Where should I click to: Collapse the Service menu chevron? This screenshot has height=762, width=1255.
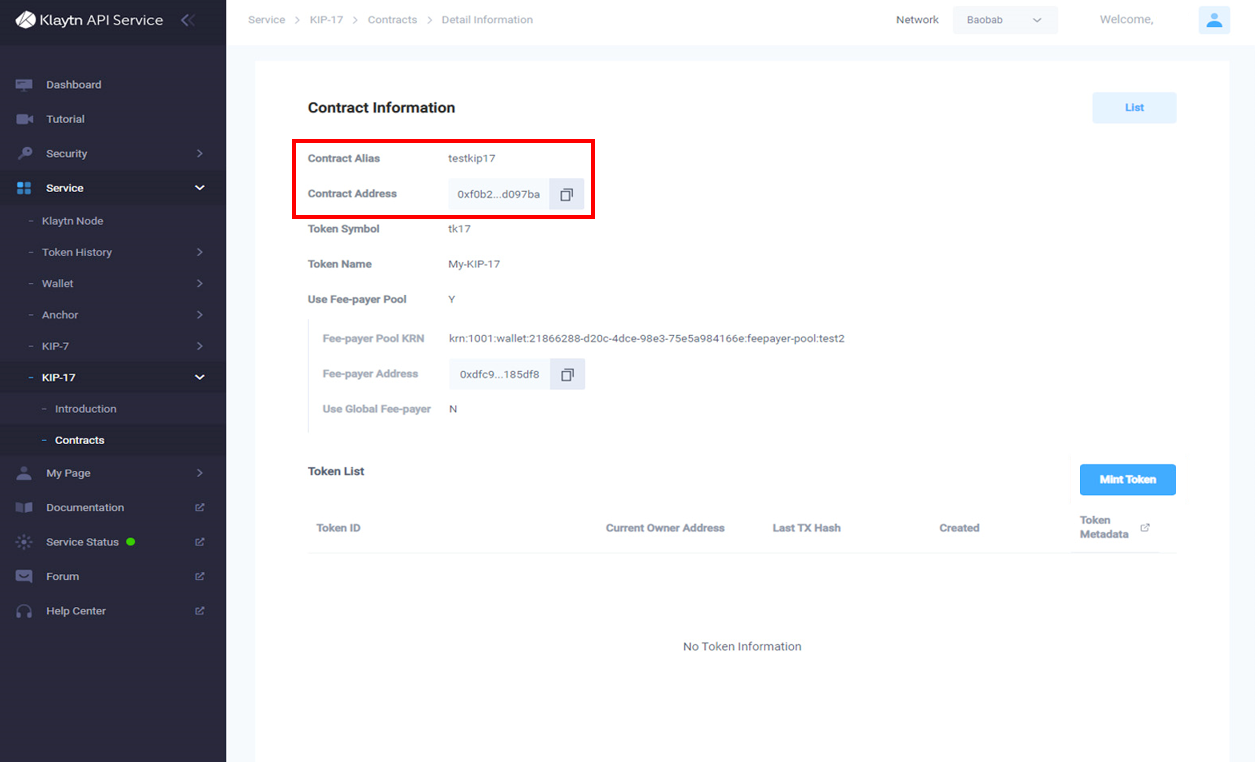(200, 188)
